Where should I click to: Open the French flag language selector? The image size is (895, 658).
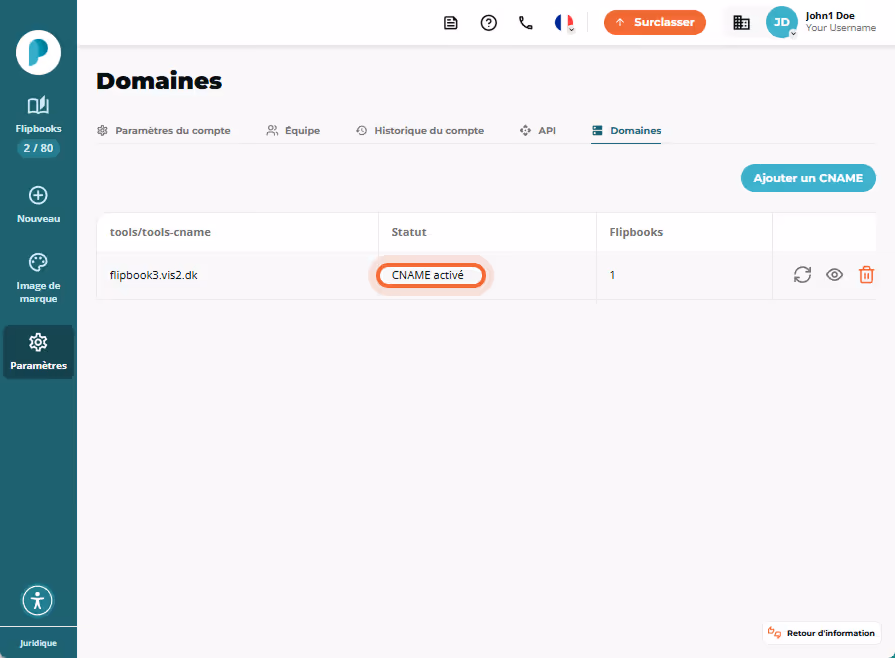coord(565,23)
